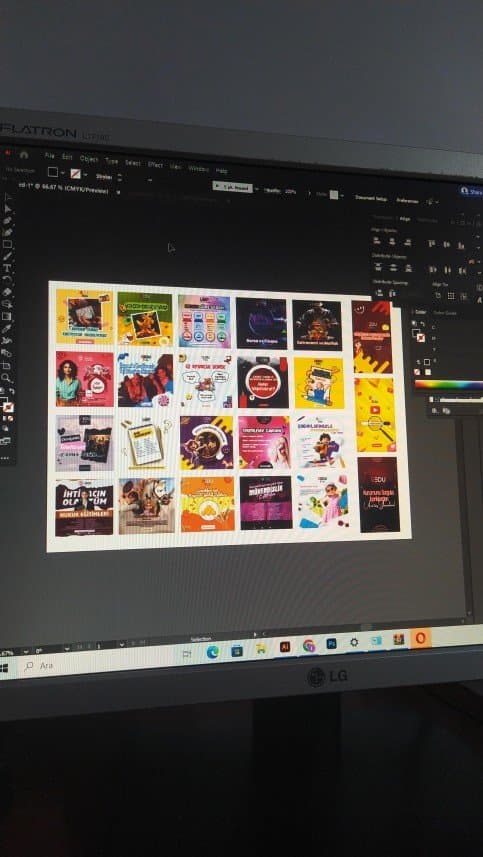Click Horizontal Align Right in Align panel
Image resolution: width=483 pixels, height=857 pixels.
(x=408, y=243)
